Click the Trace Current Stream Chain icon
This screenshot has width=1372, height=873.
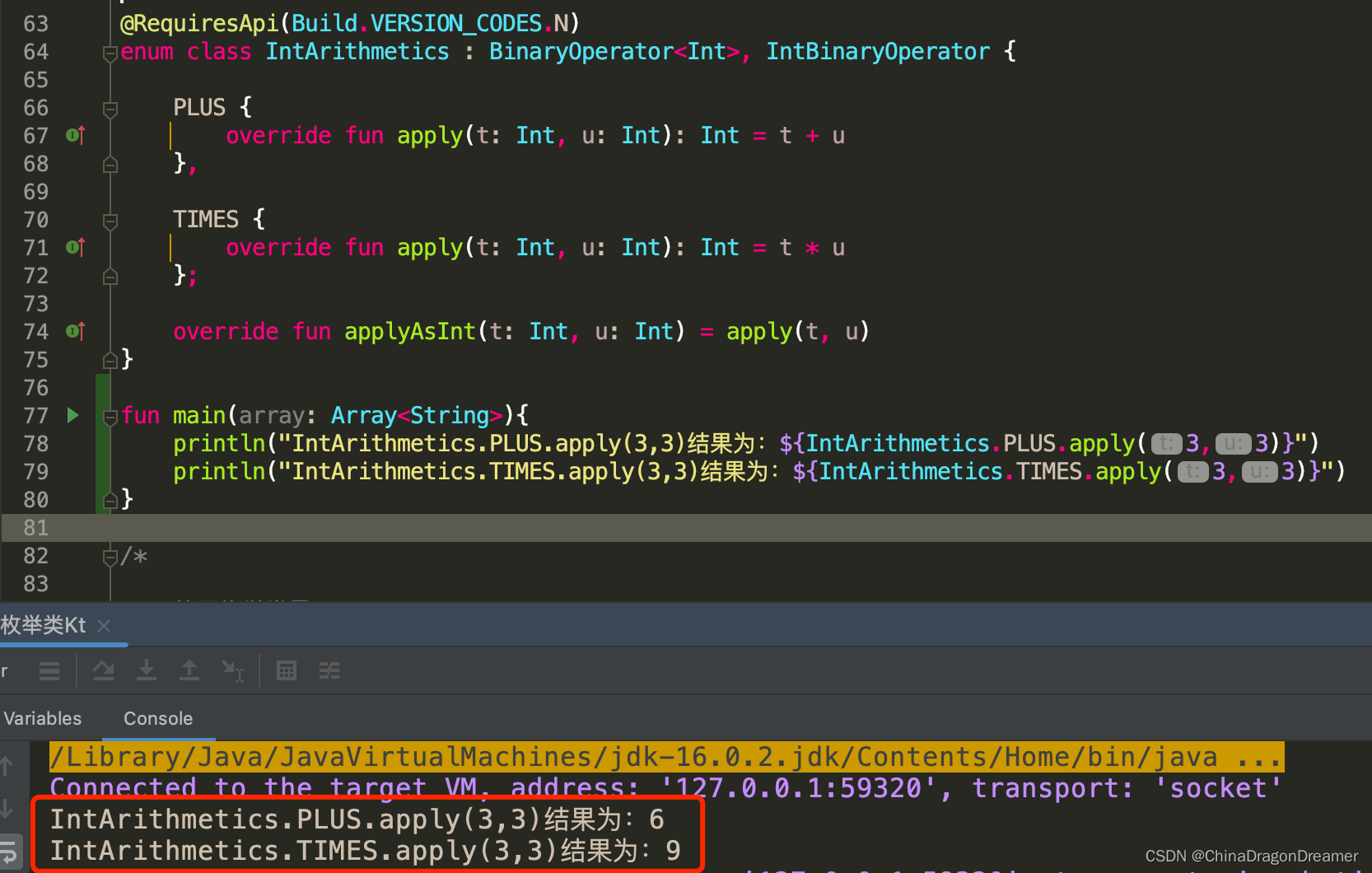(x=329, y=671)
